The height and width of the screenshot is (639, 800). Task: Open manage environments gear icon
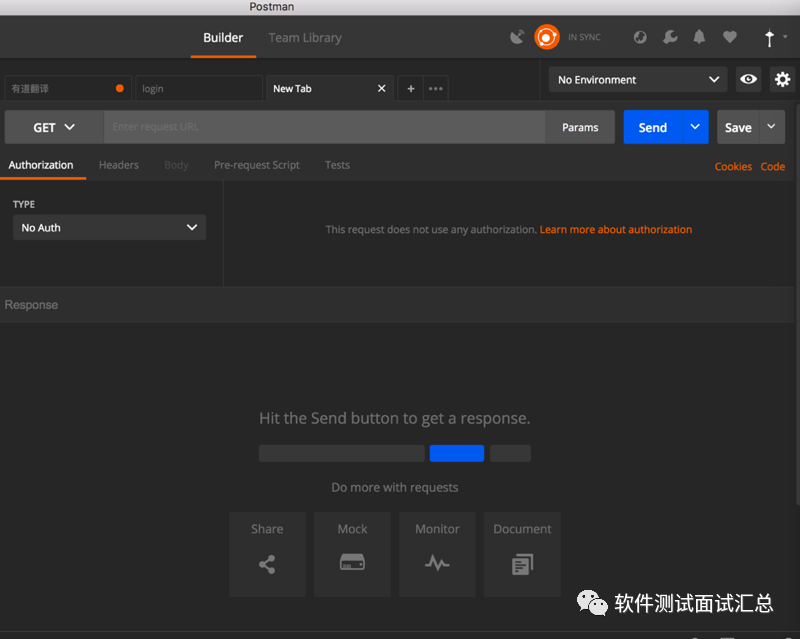782,79
